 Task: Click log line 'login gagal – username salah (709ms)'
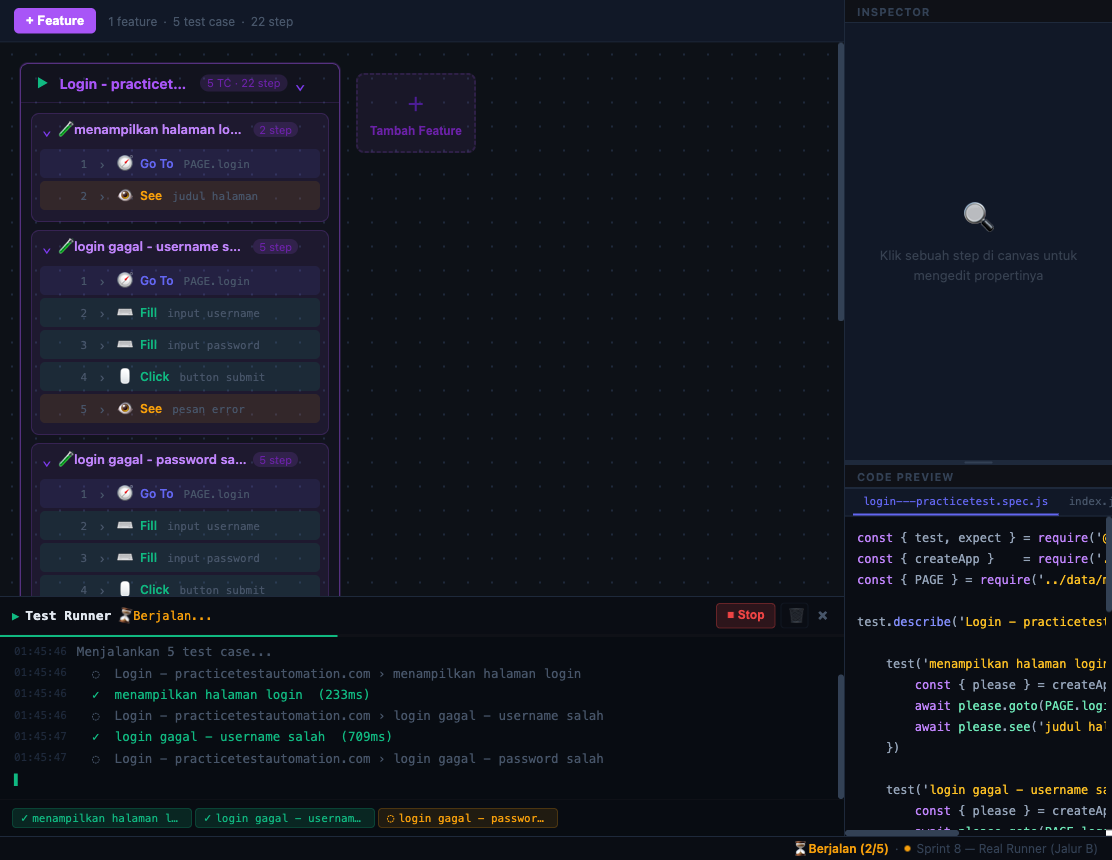[x=253, y=737]
